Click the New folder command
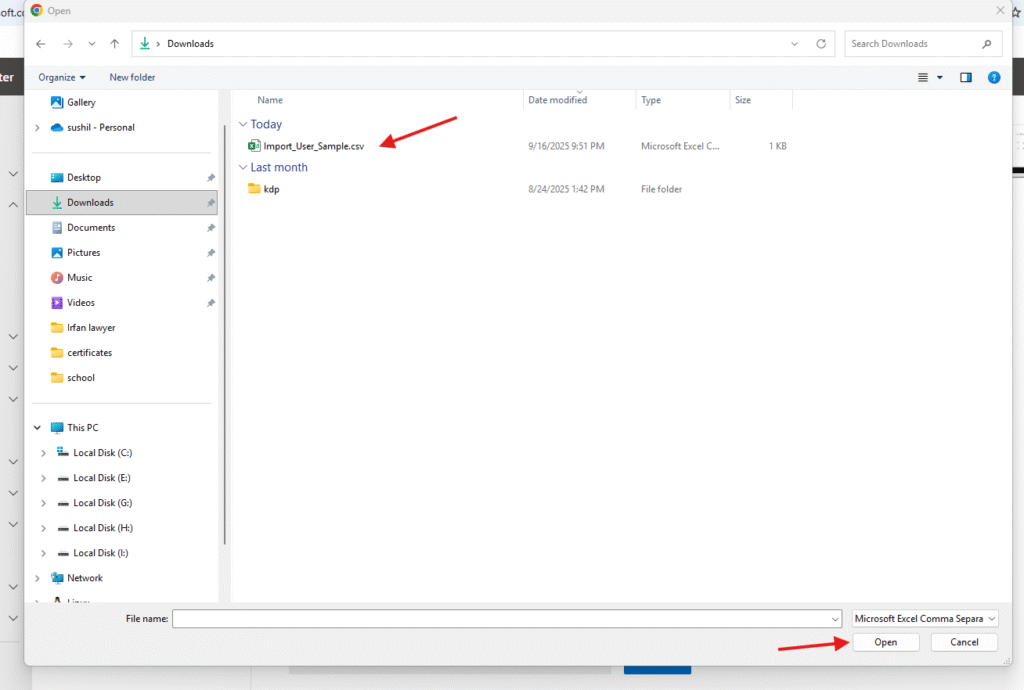The image size is (1024, 690). pyautogui.click(x=132, y=77)
